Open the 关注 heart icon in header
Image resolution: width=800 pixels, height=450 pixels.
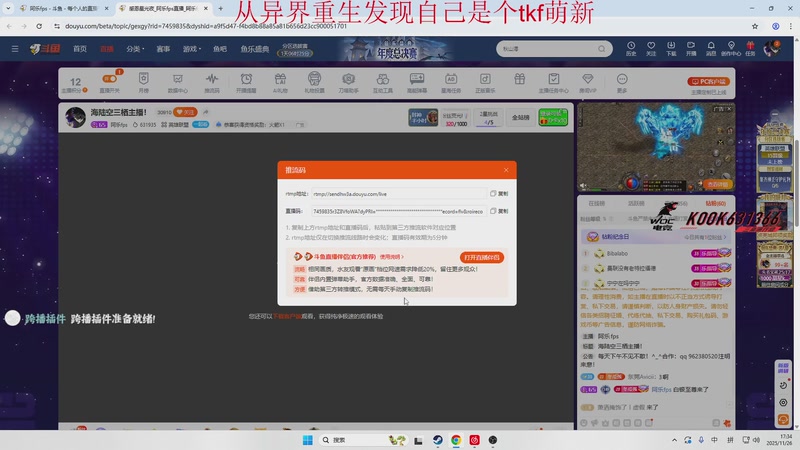point(651,48)
